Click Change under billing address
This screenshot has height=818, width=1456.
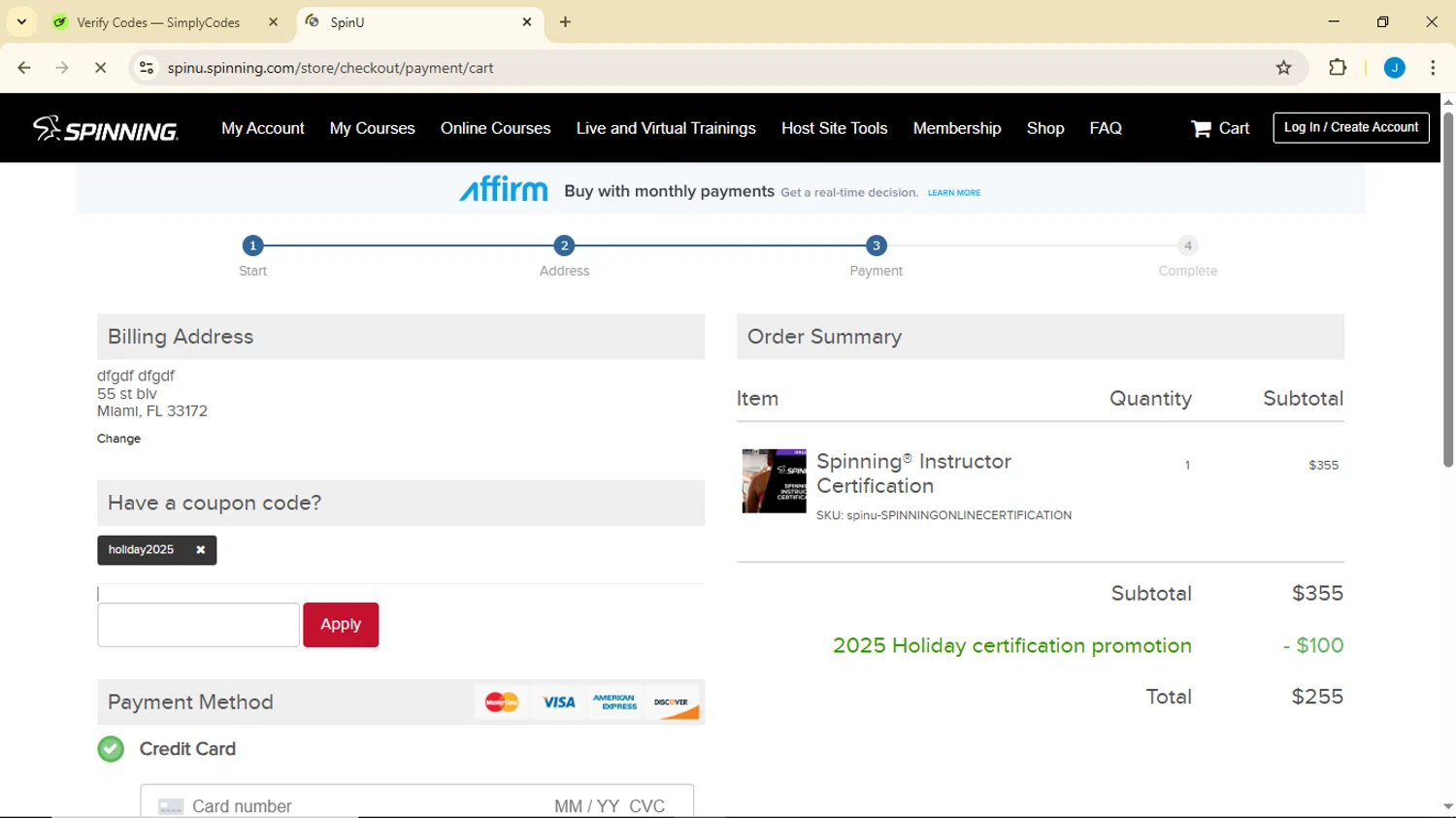[118, 439]
